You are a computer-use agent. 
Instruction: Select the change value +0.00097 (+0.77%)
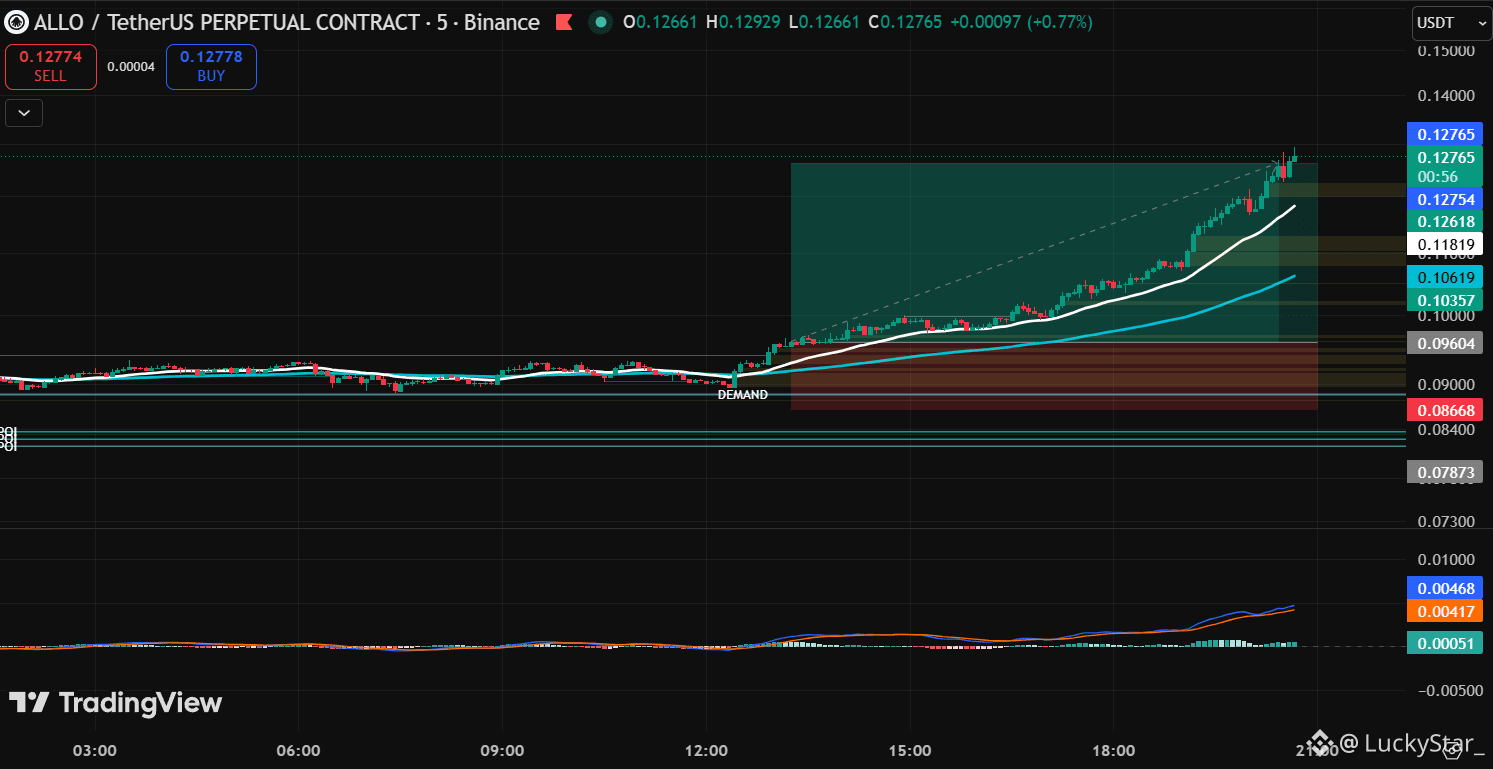click(1021, 22)
